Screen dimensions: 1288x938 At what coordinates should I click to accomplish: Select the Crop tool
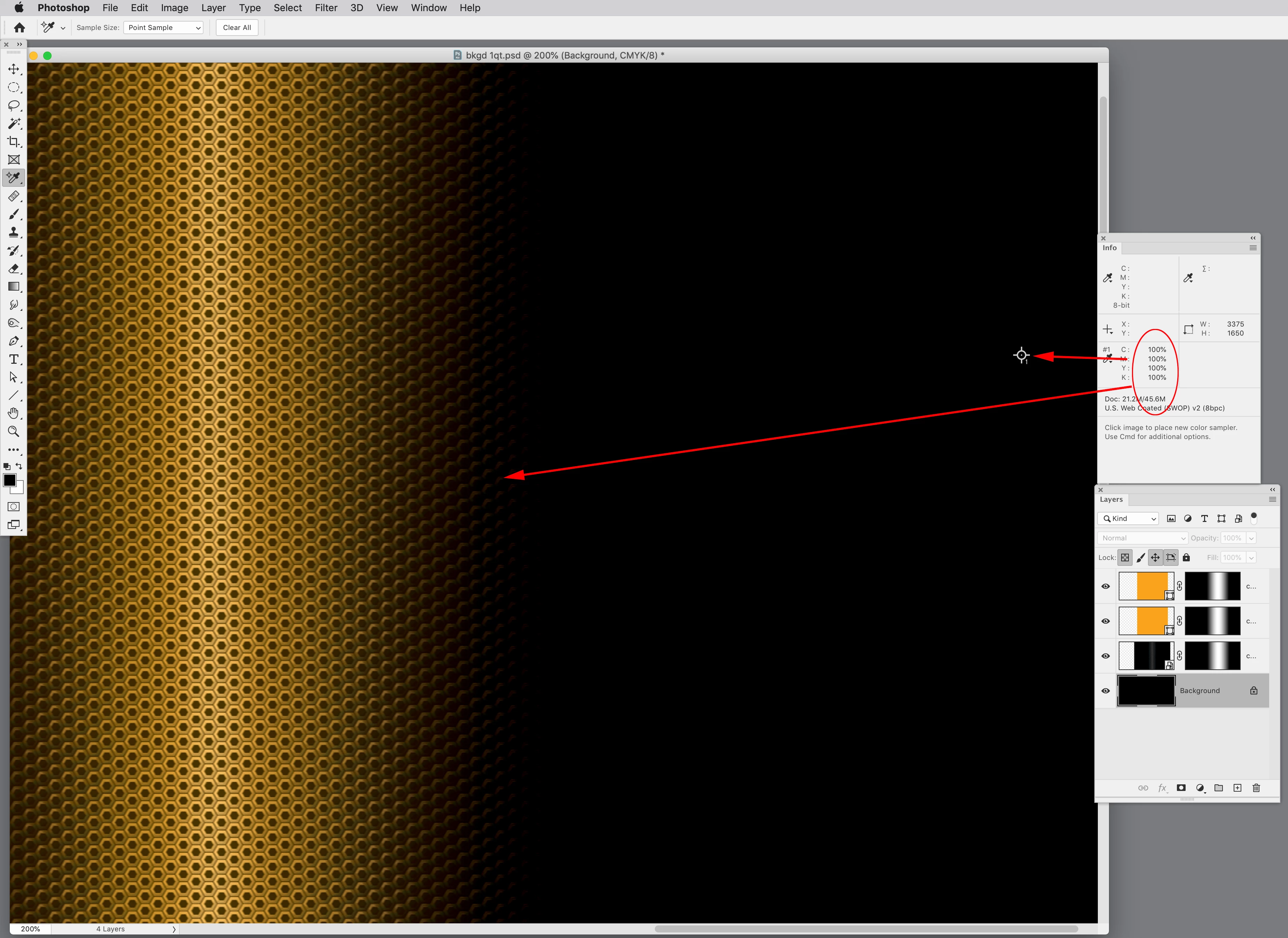[x=14, y=141]
